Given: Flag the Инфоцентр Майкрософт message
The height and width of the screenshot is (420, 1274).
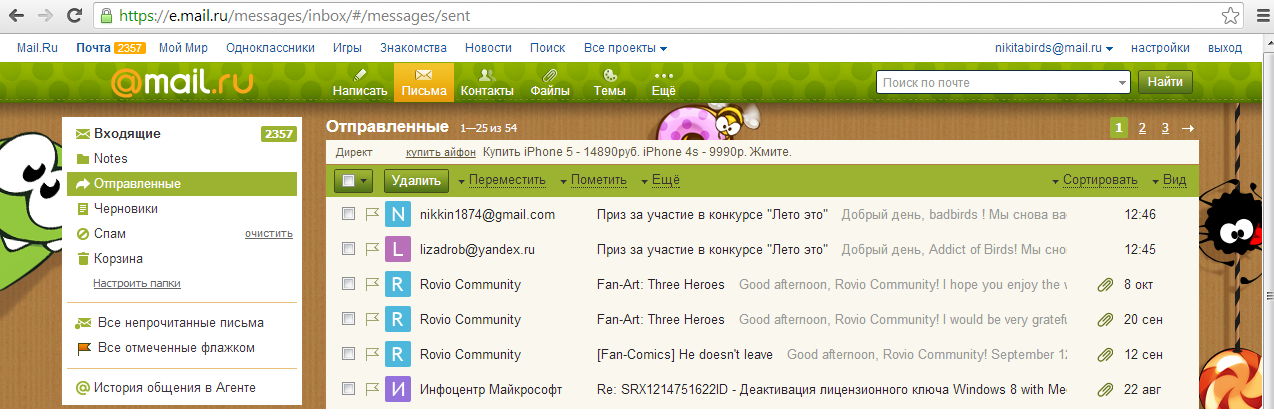Looking at the screenshot, I should tap(371, 389).
